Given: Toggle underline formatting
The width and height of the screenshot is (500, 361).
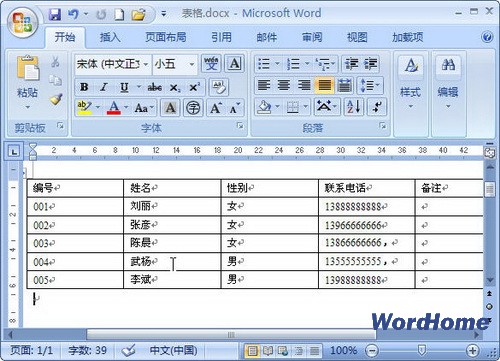Looking at the screenshot, I should [124, 87].
